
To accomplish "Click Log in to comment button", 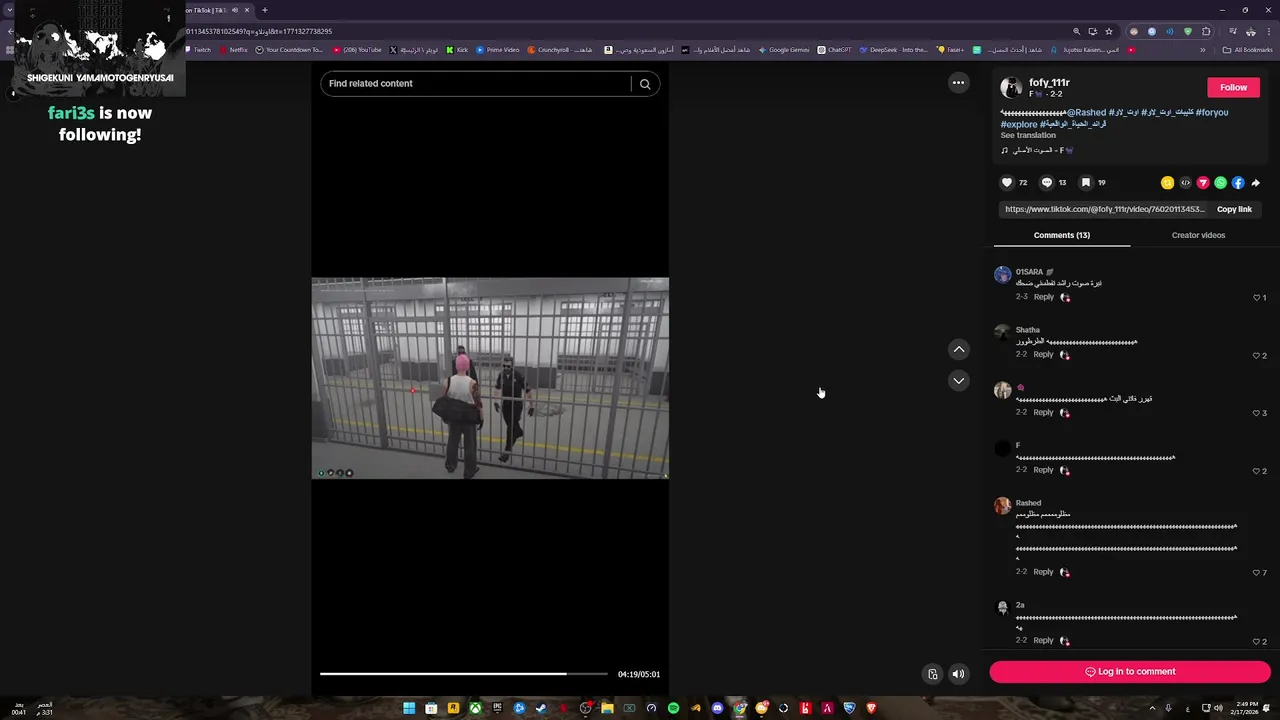I will [1130, 672].
